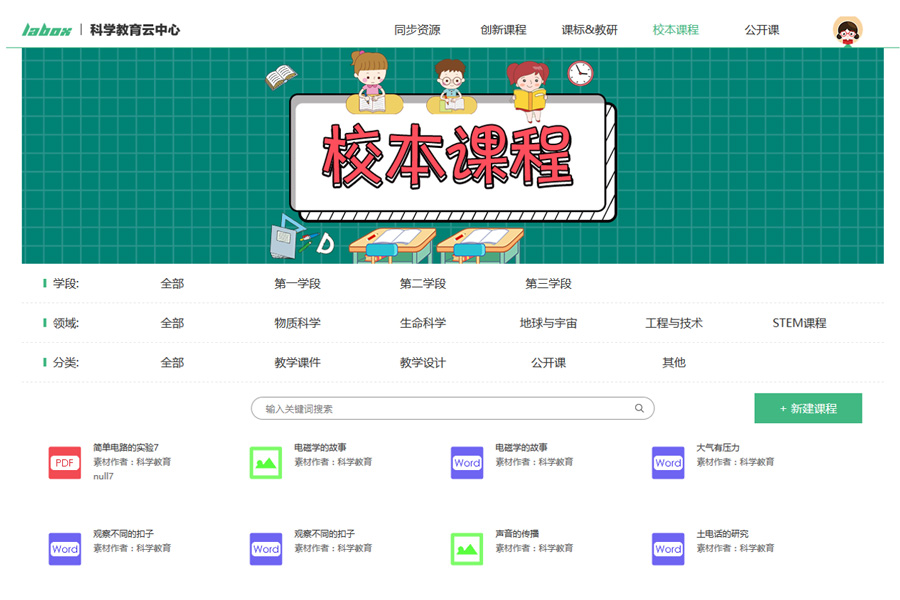Filter by 第一学段 grade level
This screenshot has width=900, height=600.
(297, 284)
